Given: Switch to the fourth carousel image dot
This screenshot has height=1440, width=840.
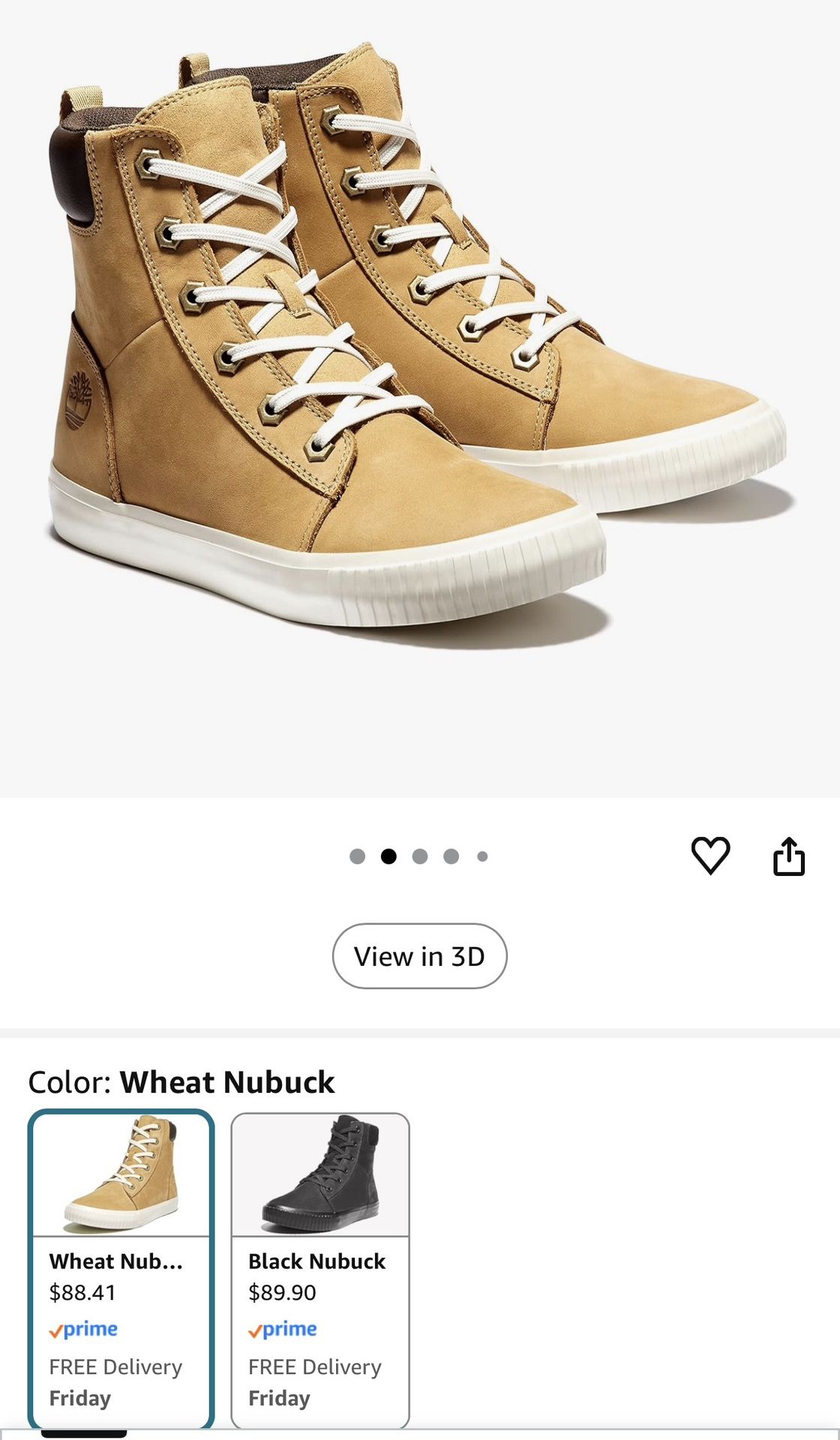Looking at the screenshot, I should tap(451, 856).
